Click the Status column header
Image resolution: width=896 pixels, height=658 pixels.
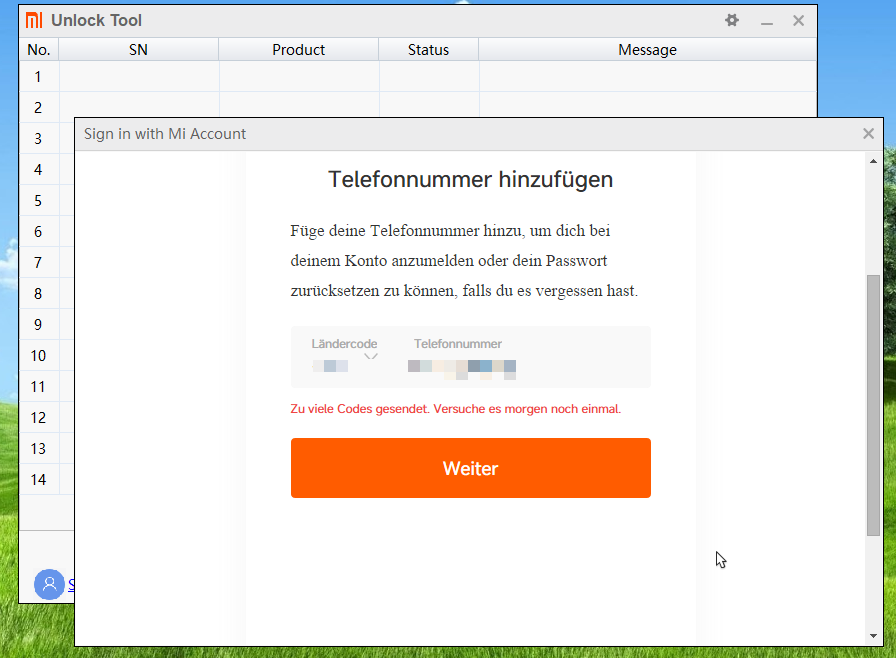(428, 50)
